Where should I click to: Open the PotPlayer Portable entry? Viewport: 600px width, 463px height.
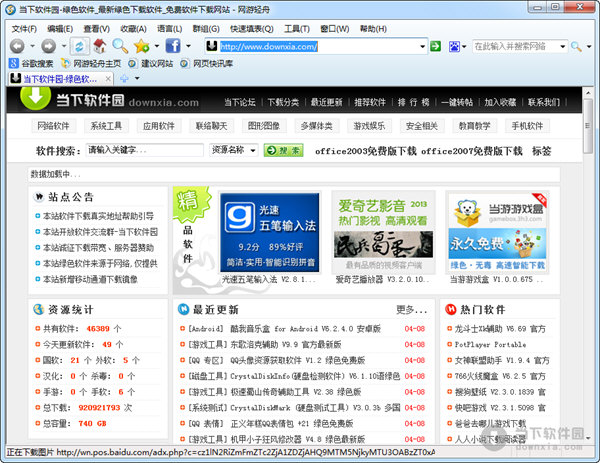[x=490, y=344]
